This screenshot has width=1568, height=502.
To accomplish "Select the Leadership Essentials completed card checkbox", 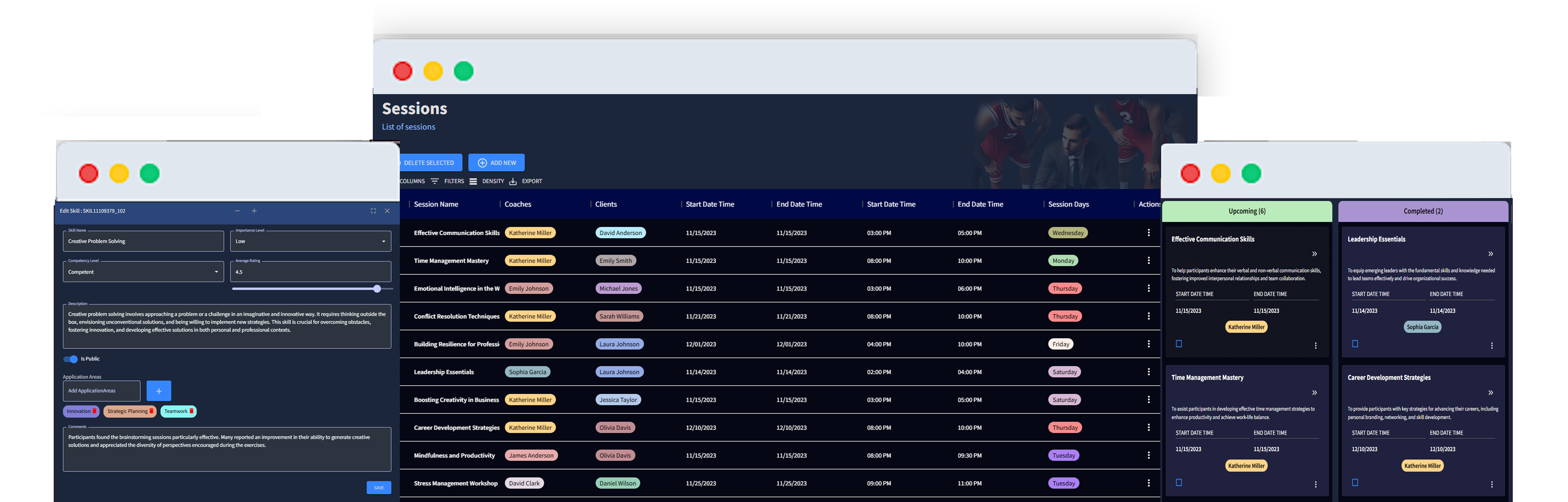I will (x=1355, y=344).
